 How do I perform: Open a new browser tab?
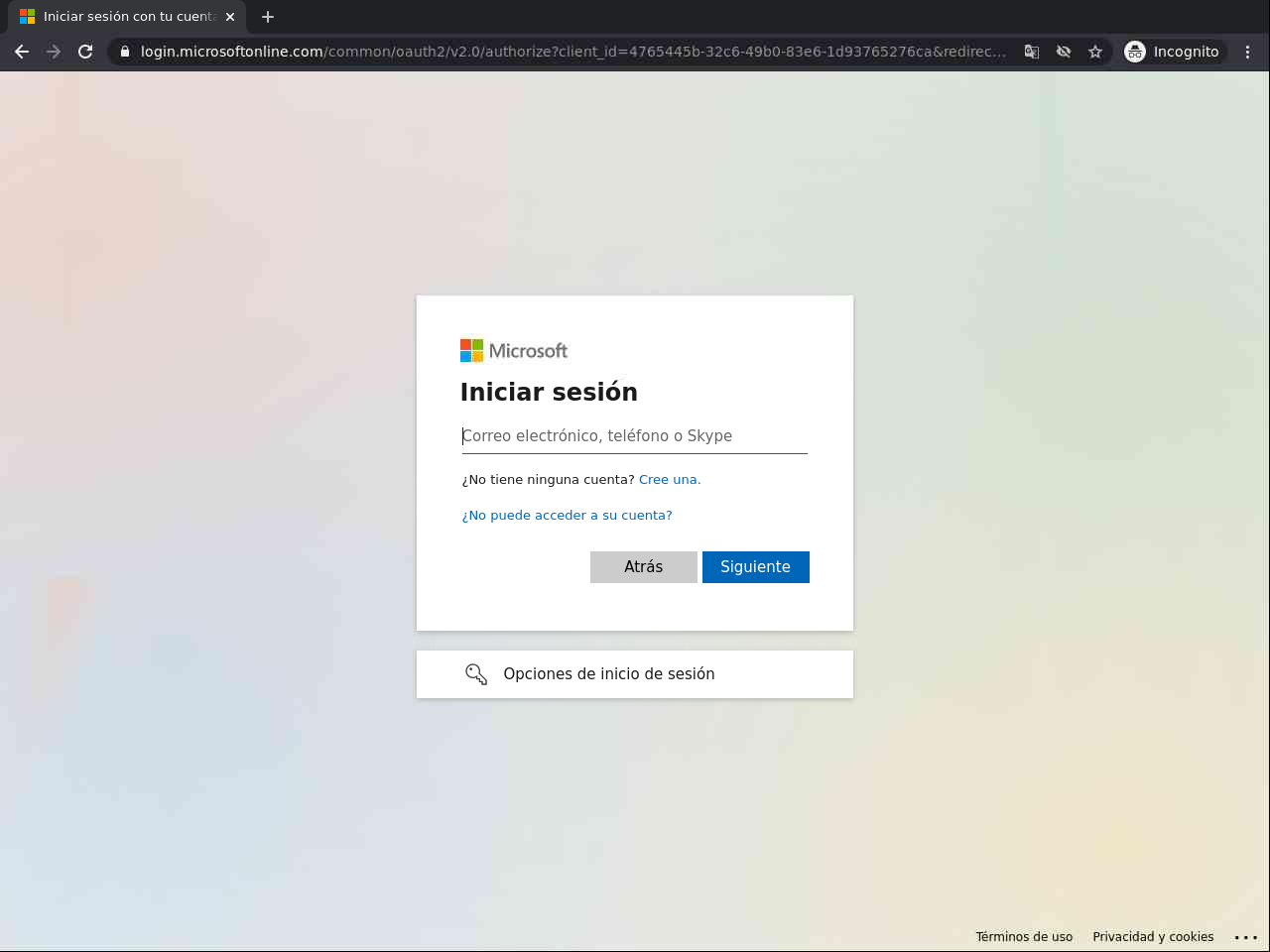click(x=267, y=17)
